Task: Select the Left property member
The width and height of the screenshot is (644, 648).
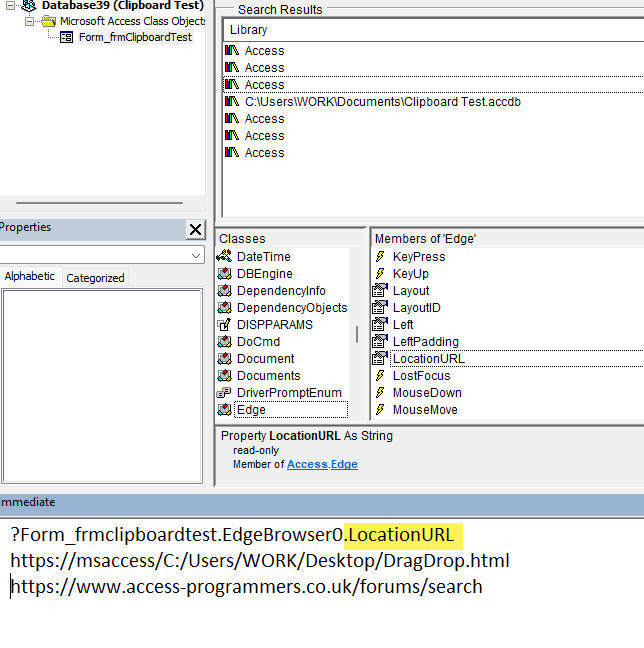Action: pos(403,325)
